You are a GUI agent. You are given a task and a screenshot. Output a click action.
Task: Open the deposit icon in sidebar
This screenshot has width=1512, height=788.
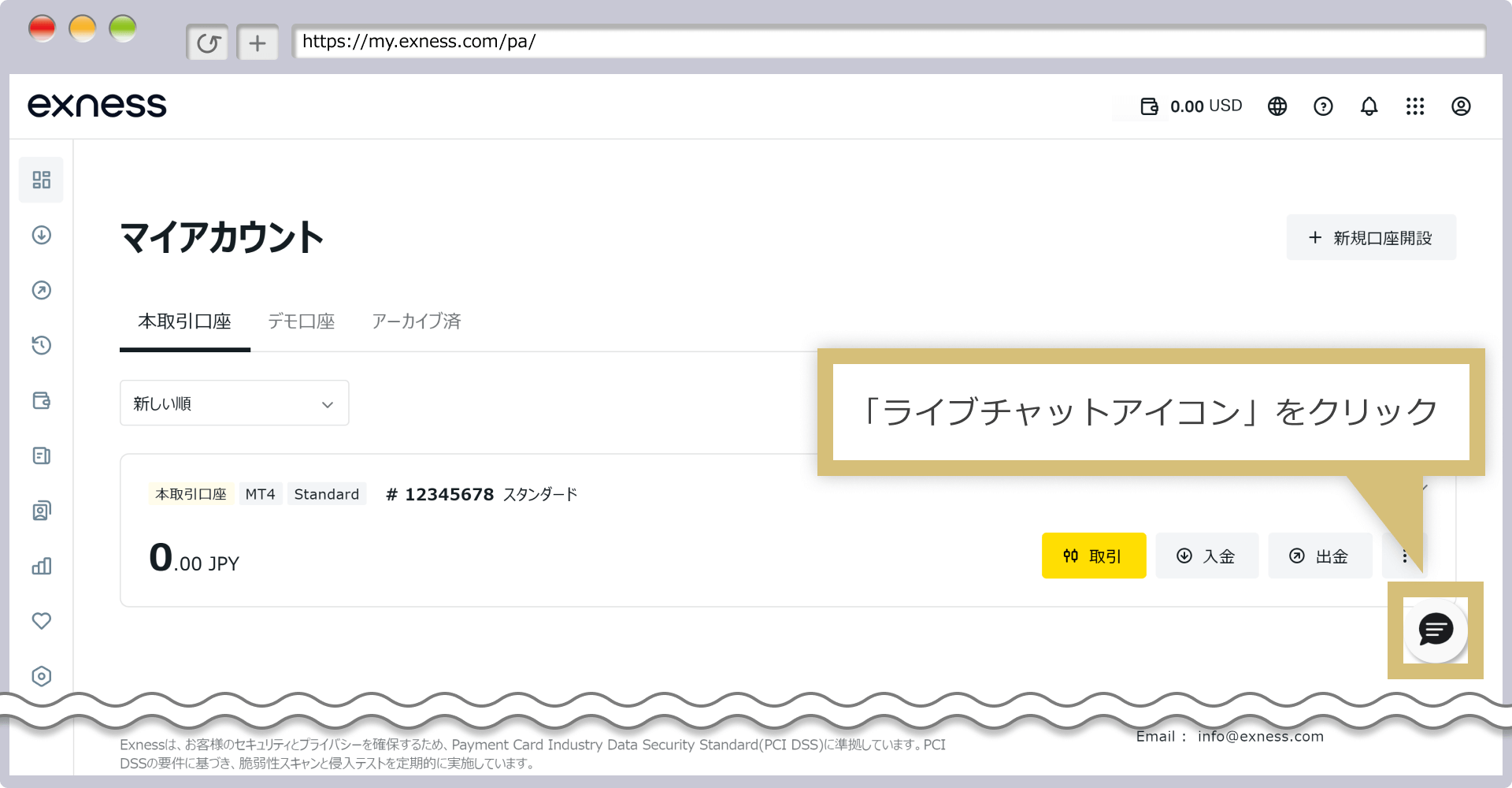pos(42,235)
